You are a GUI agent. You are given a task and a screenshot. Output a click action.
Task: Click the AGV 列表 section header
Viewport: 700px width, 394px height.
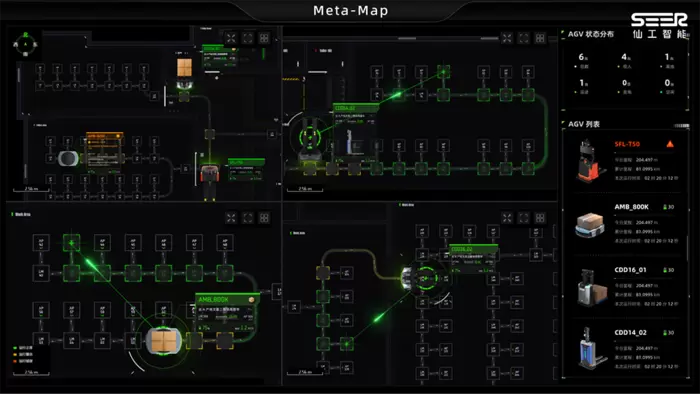pos(584,124)
